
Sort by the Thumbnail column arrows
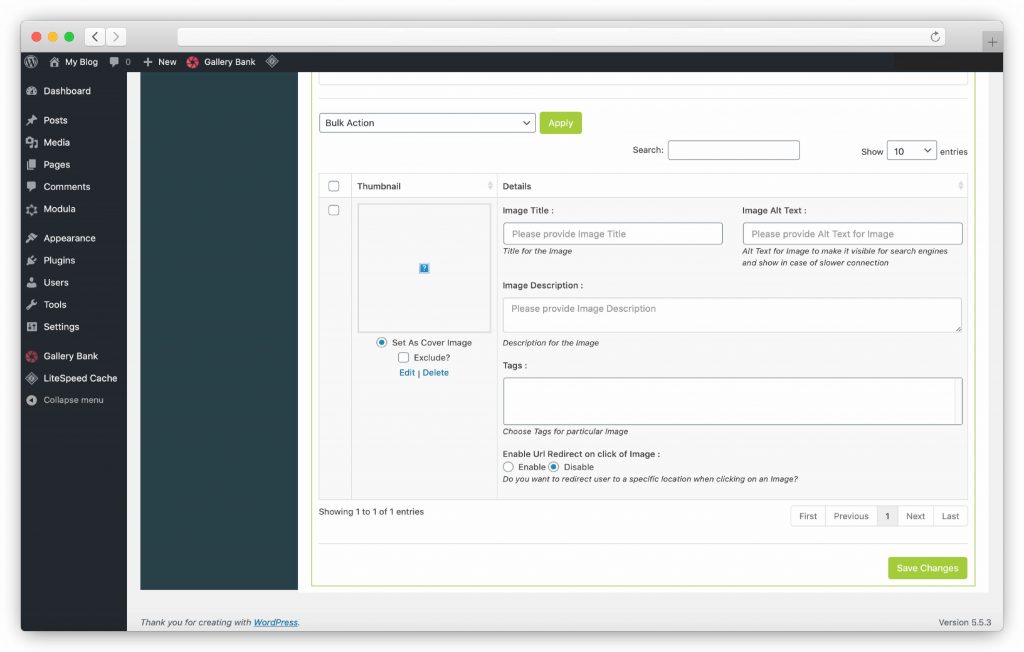pyautogui.click(x=490, y=186)
